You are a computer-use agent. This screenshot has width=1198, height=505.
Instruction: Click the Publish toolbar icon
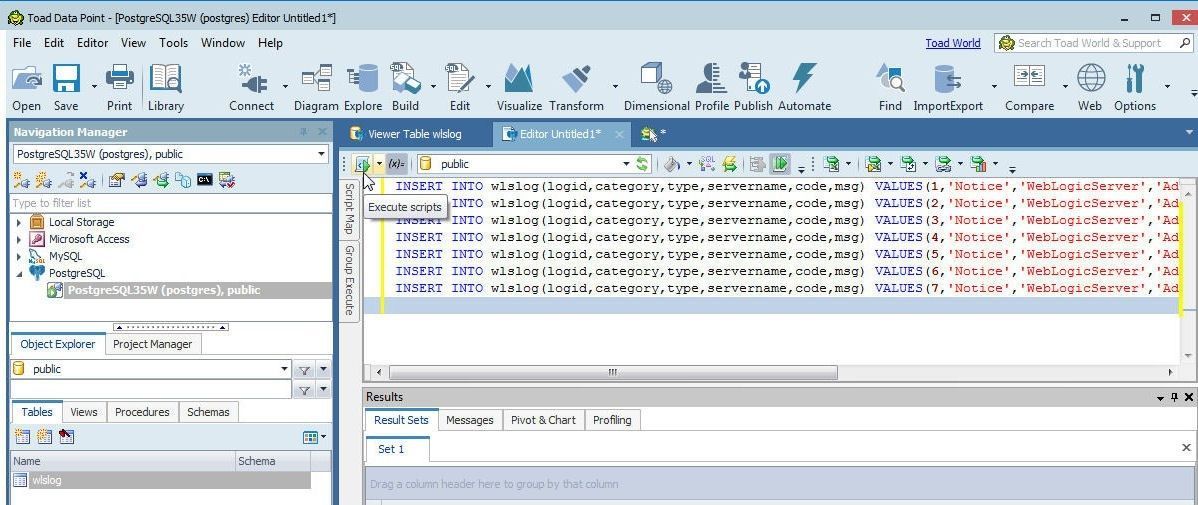[753, 88]
